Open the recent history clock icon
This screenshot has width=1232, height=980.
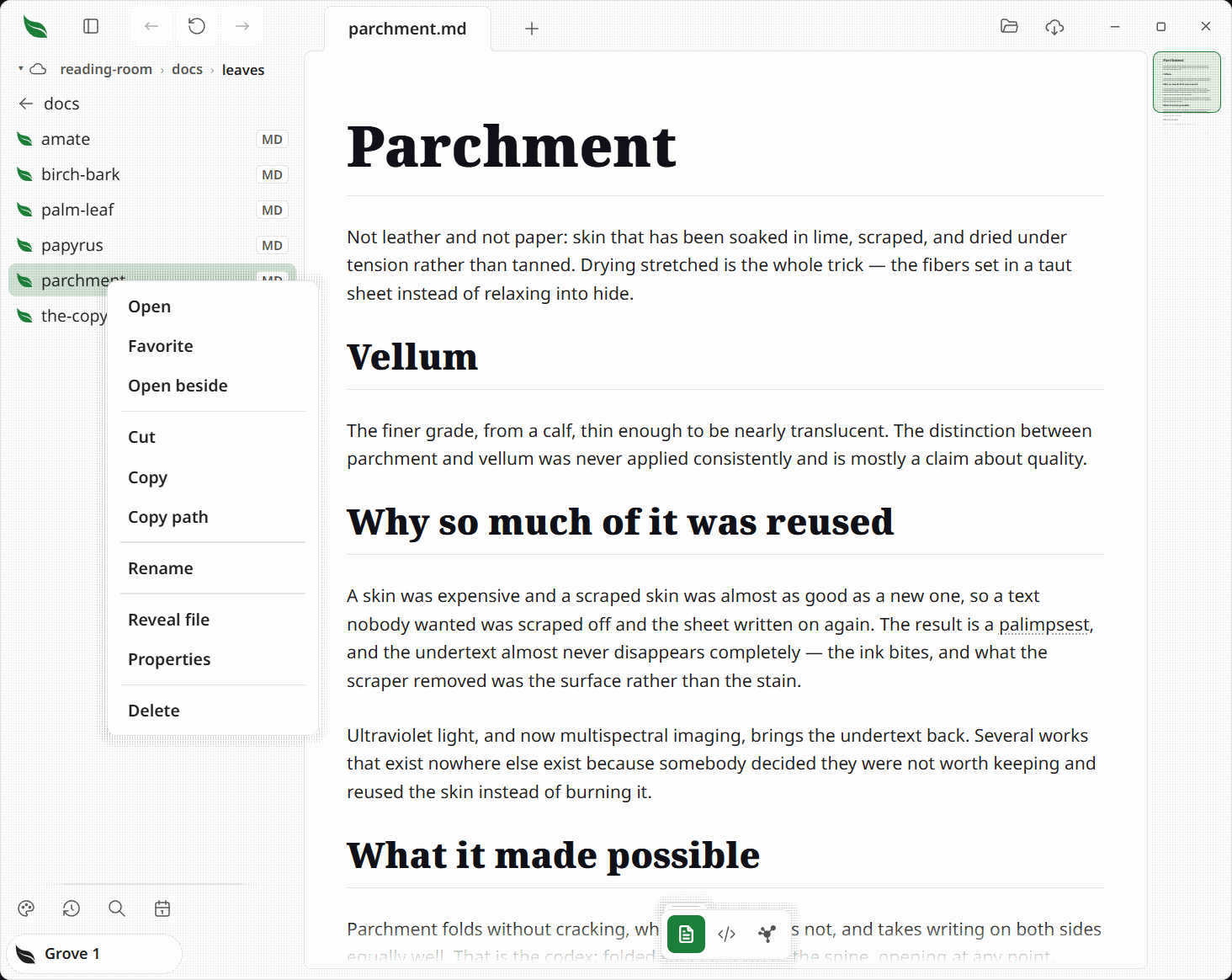tap(72, 908)
